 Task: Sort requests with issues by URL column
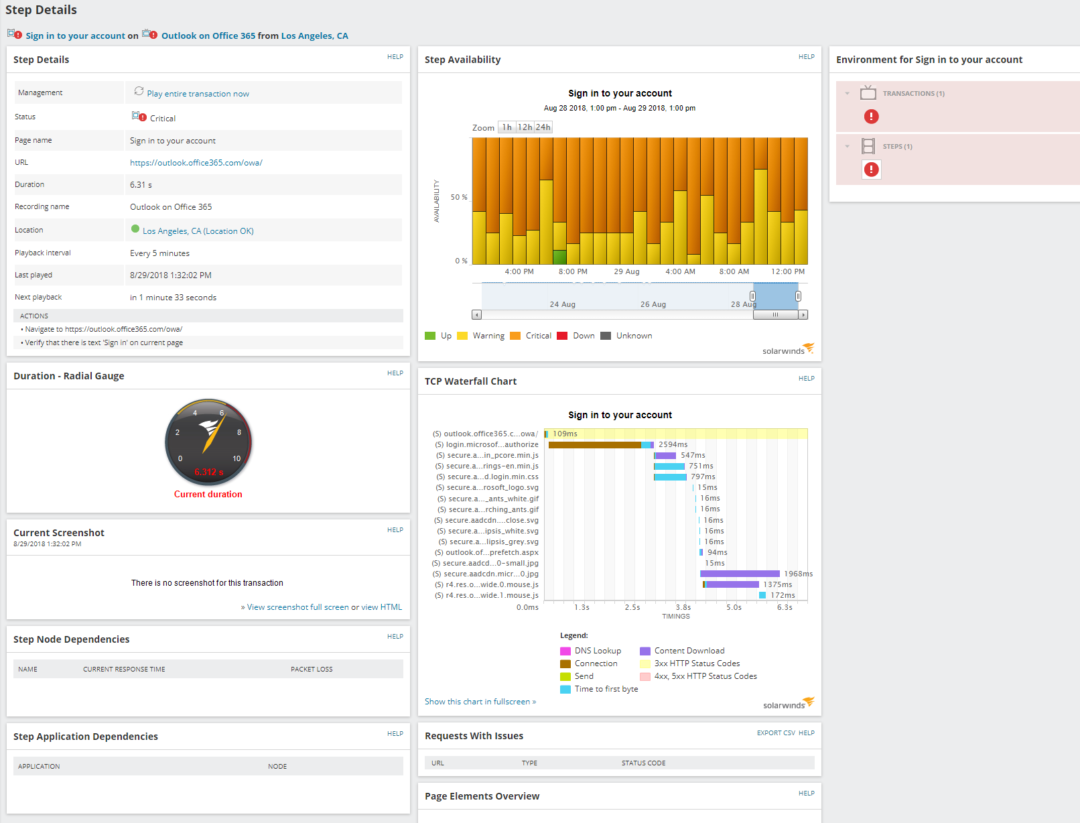[x=437, y=763]
